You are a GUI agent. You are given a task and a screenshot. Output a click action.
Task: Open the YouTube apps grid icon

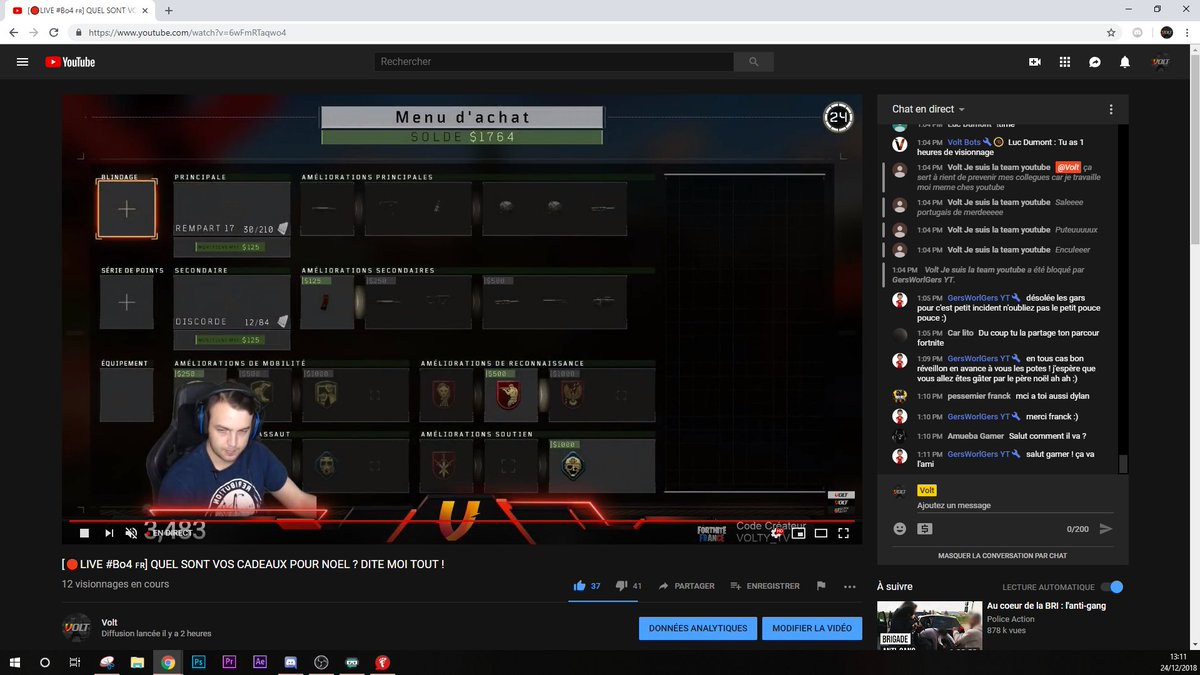coord(1065,62)
